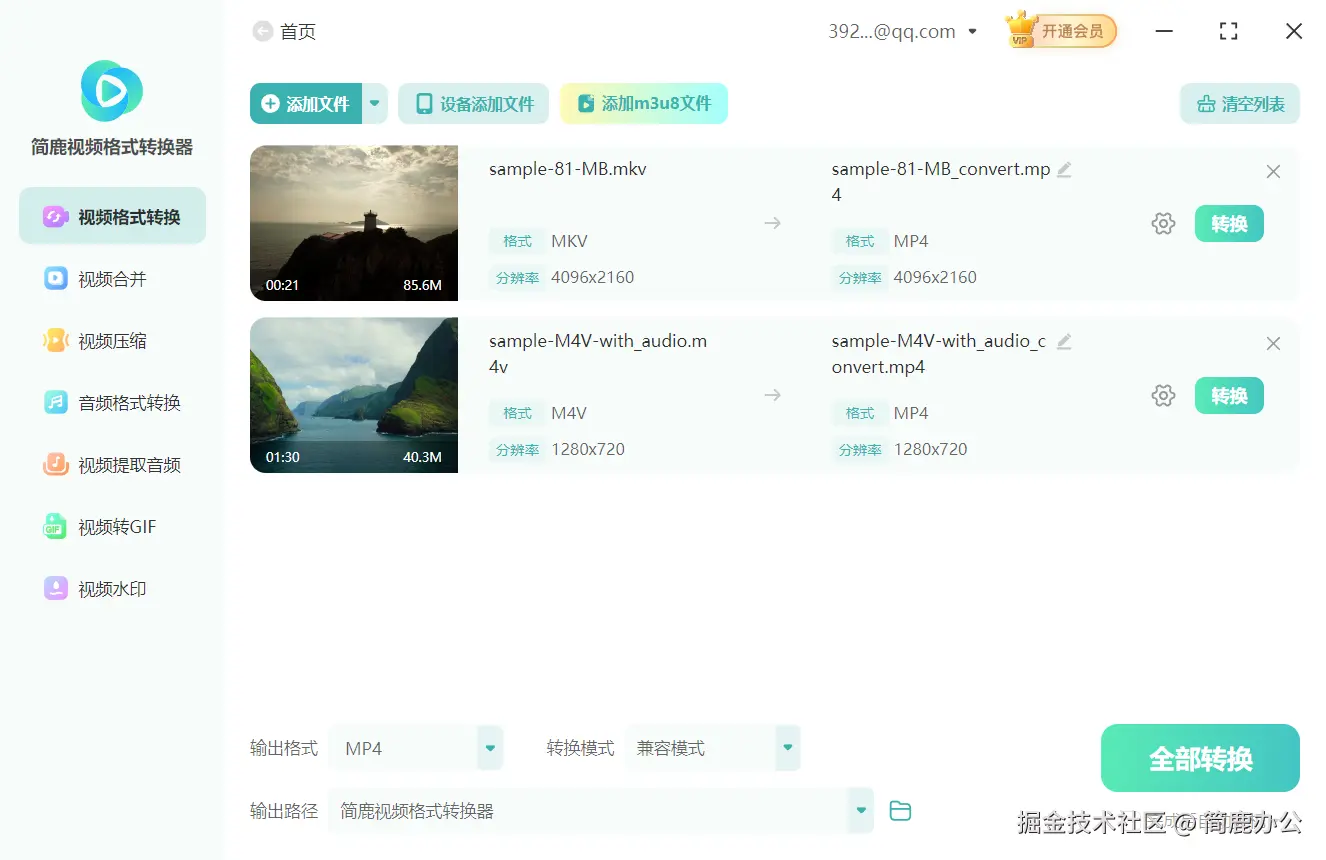Open the 兼容模式 conversion mode dropdown
Screen dimensions: 1326x860
786,747
